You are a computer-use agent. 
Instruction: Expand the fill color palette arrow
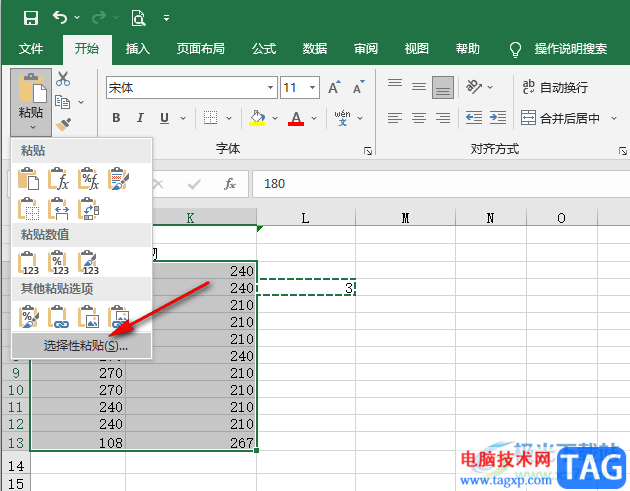click(275, 118)
